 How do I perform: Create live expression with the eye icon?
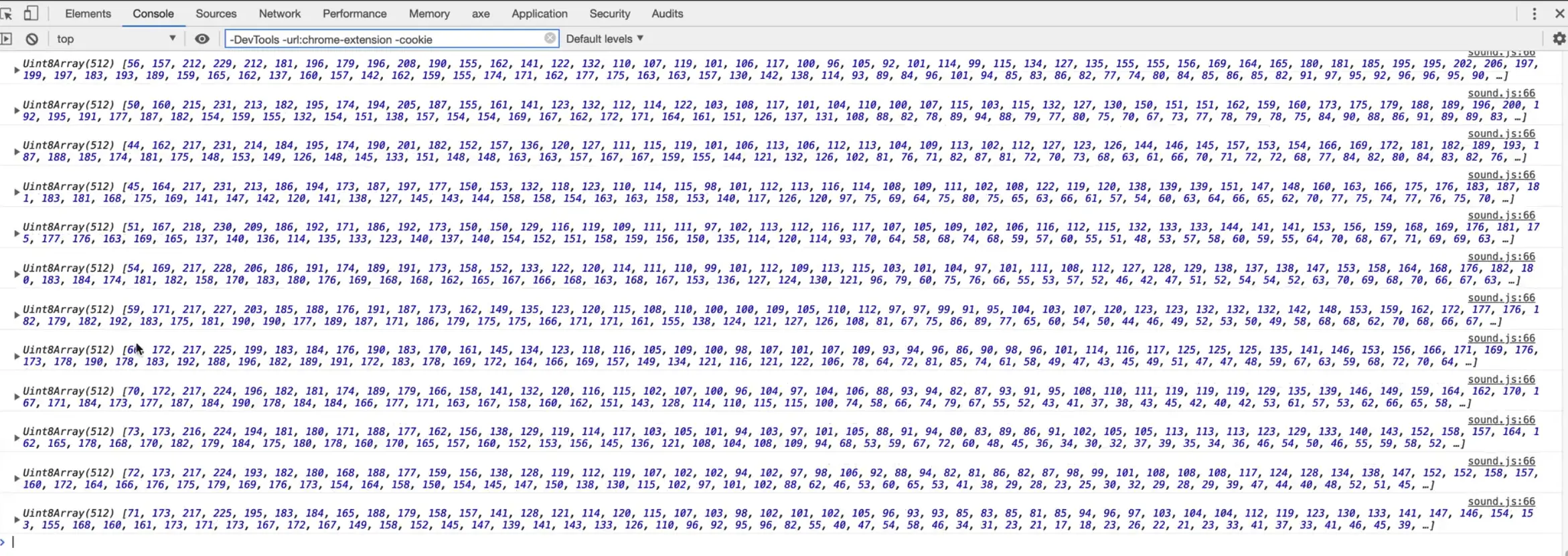(x=202, y=39)
